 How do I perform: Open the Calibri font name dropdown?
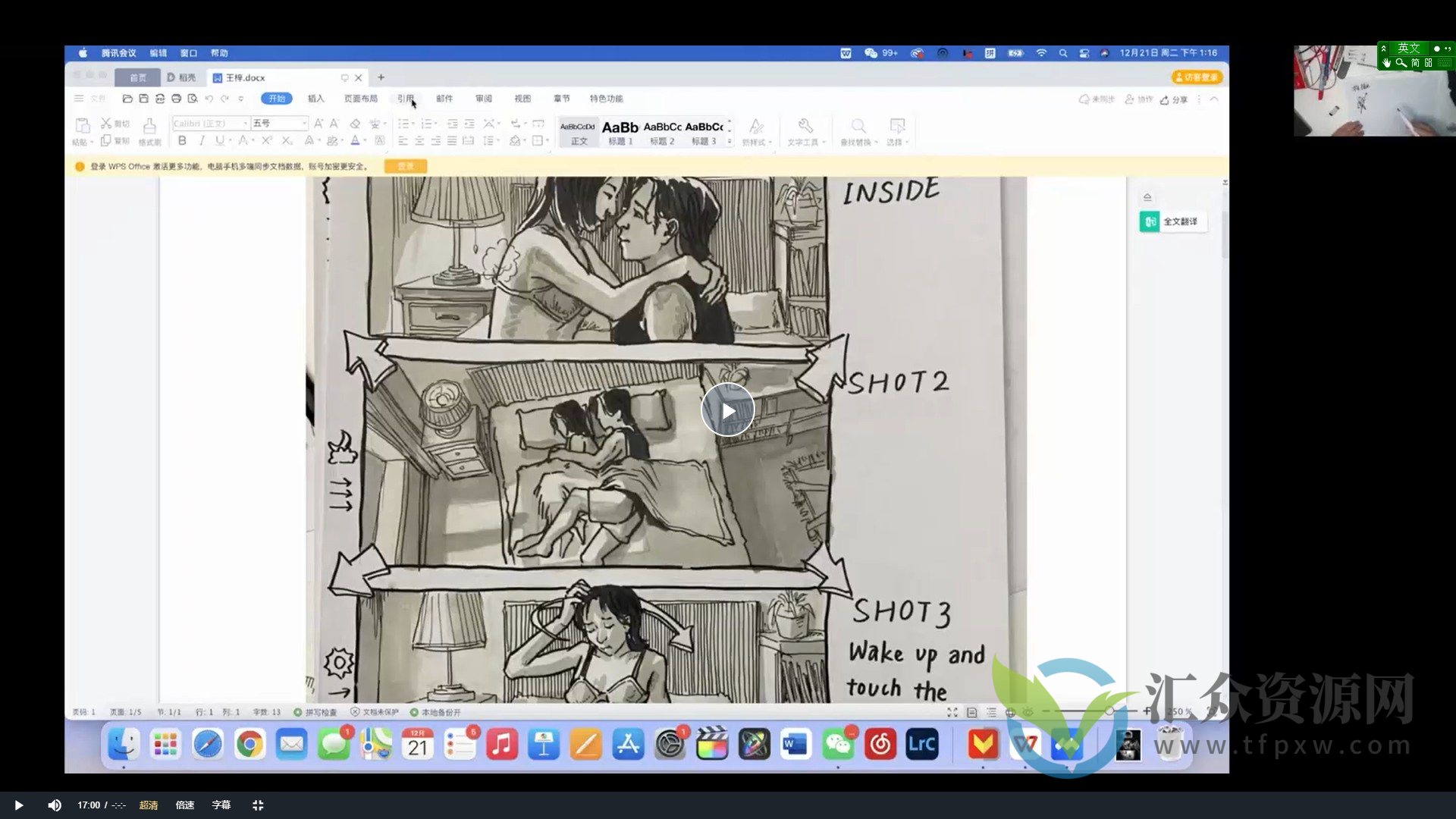coord(246,124)
